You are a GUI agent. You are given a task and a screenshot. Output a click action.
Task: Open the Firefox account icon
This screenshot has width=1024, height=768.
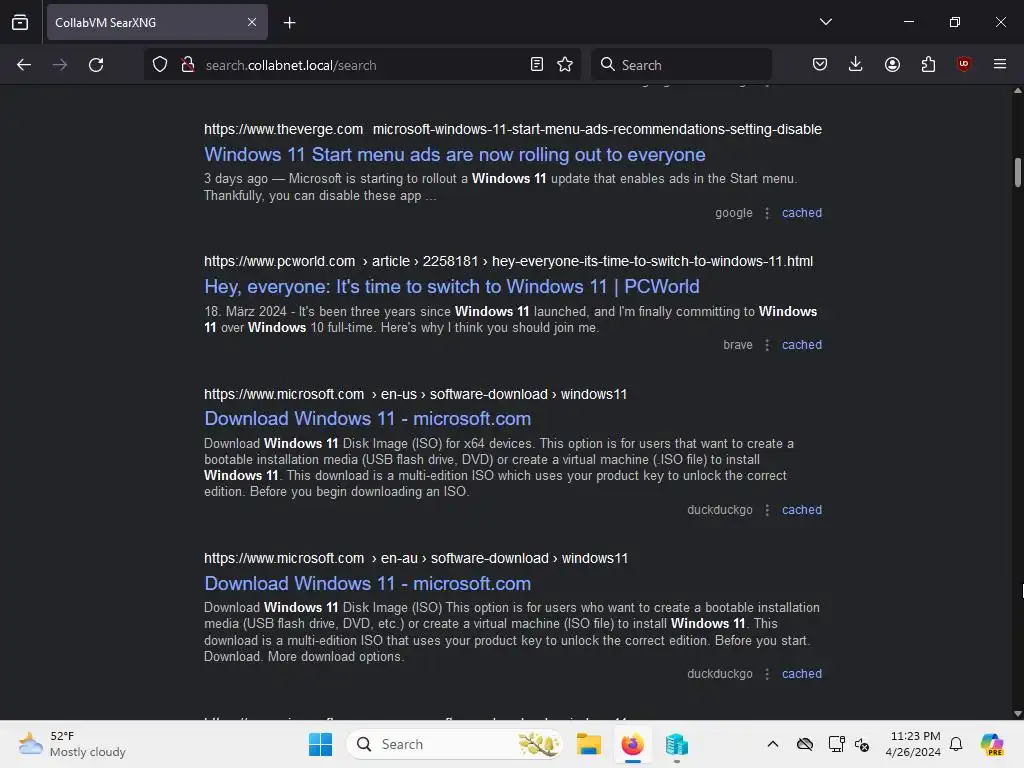tap(892, 65)
